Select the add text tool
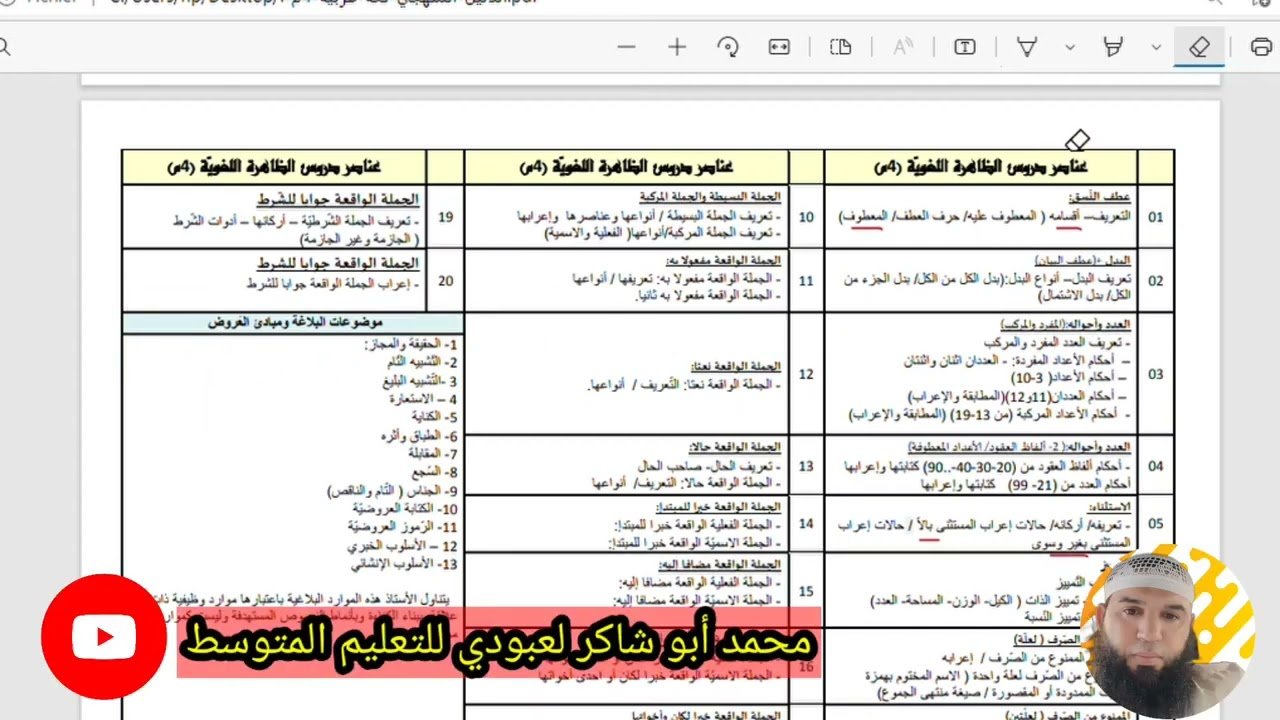The image size is (1280, 720). coord(965,47)
